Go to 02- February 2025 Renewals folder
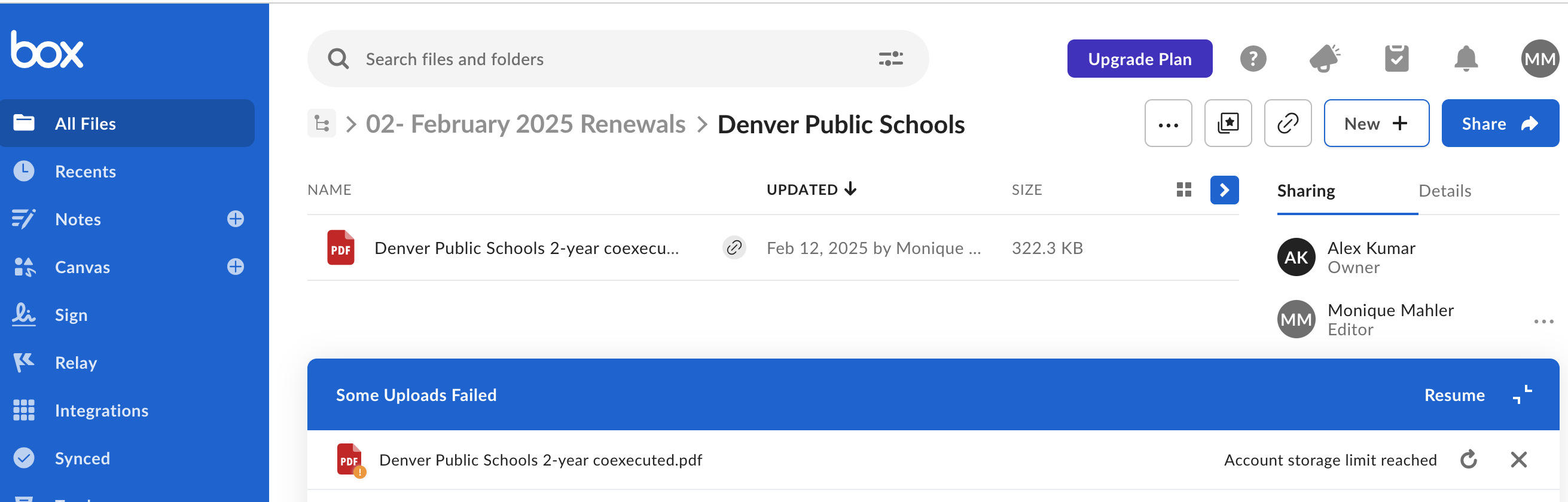This screenshot has height=502, width=1568. tap(525, 124)
